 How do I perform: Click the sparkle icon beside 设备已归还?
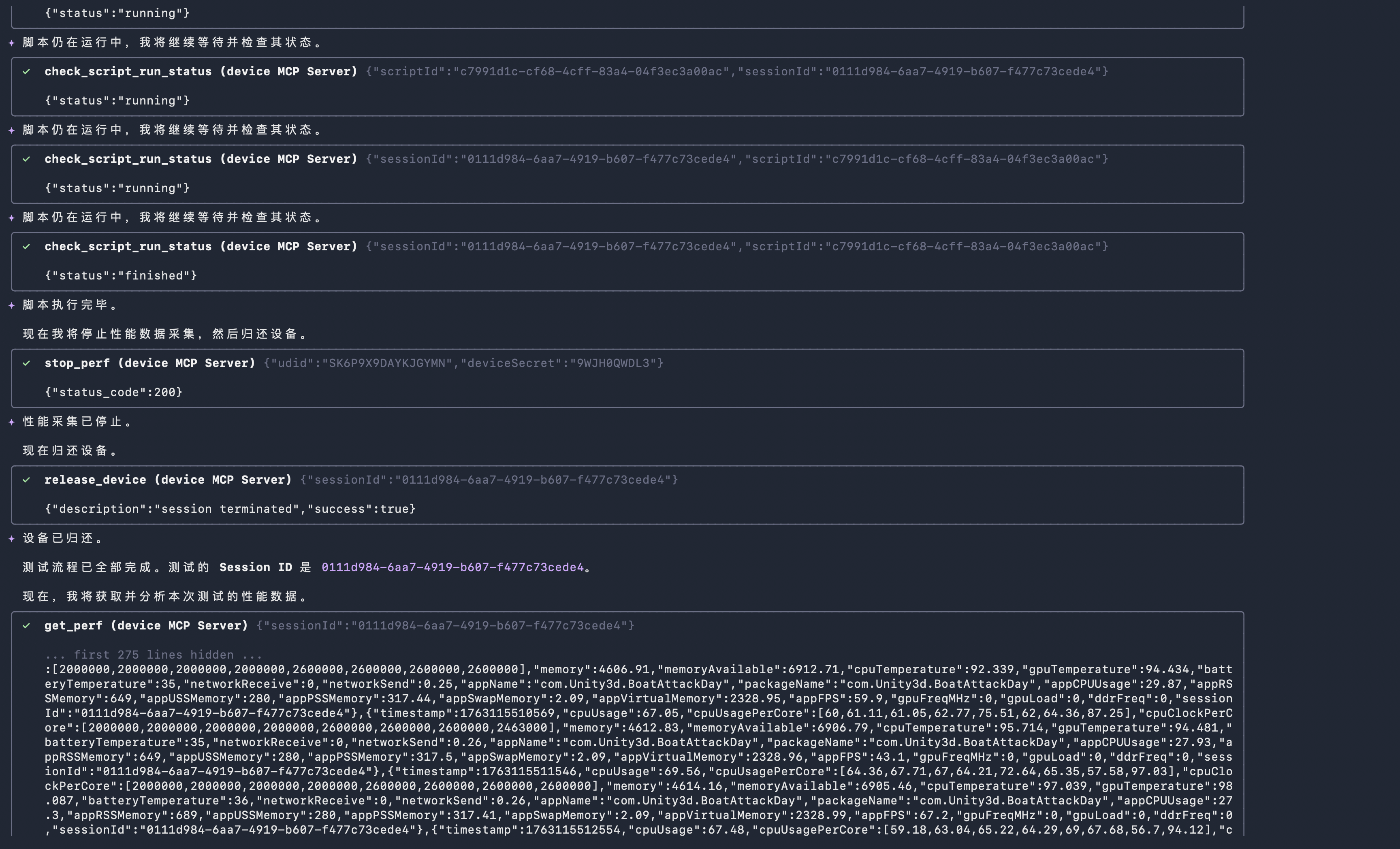coord(11,538)
